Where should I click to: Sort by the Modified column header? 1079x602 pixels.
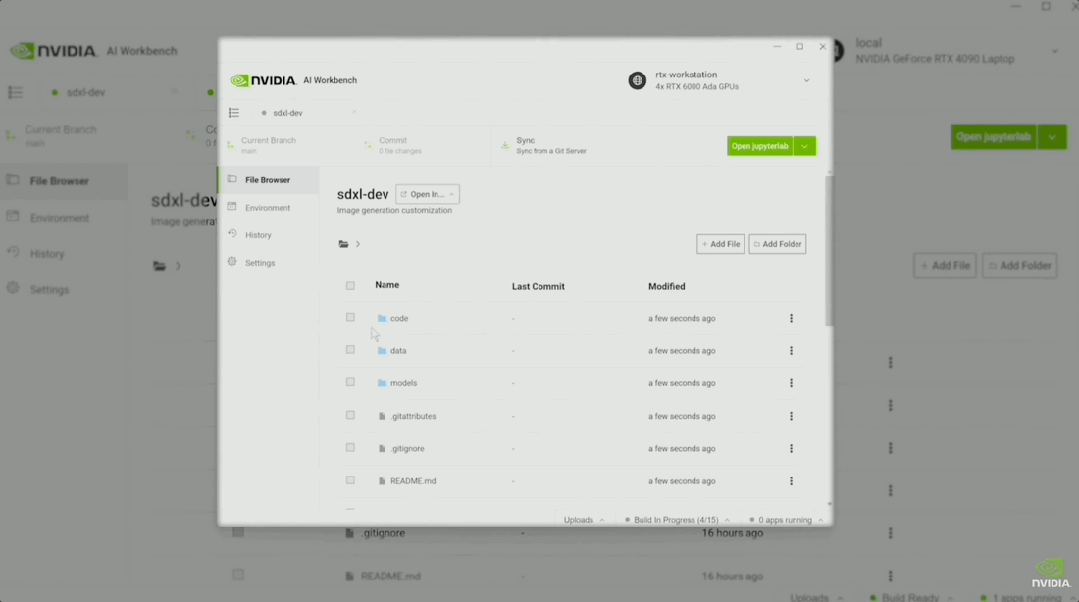pyautogui.click(x=666, y=286)
